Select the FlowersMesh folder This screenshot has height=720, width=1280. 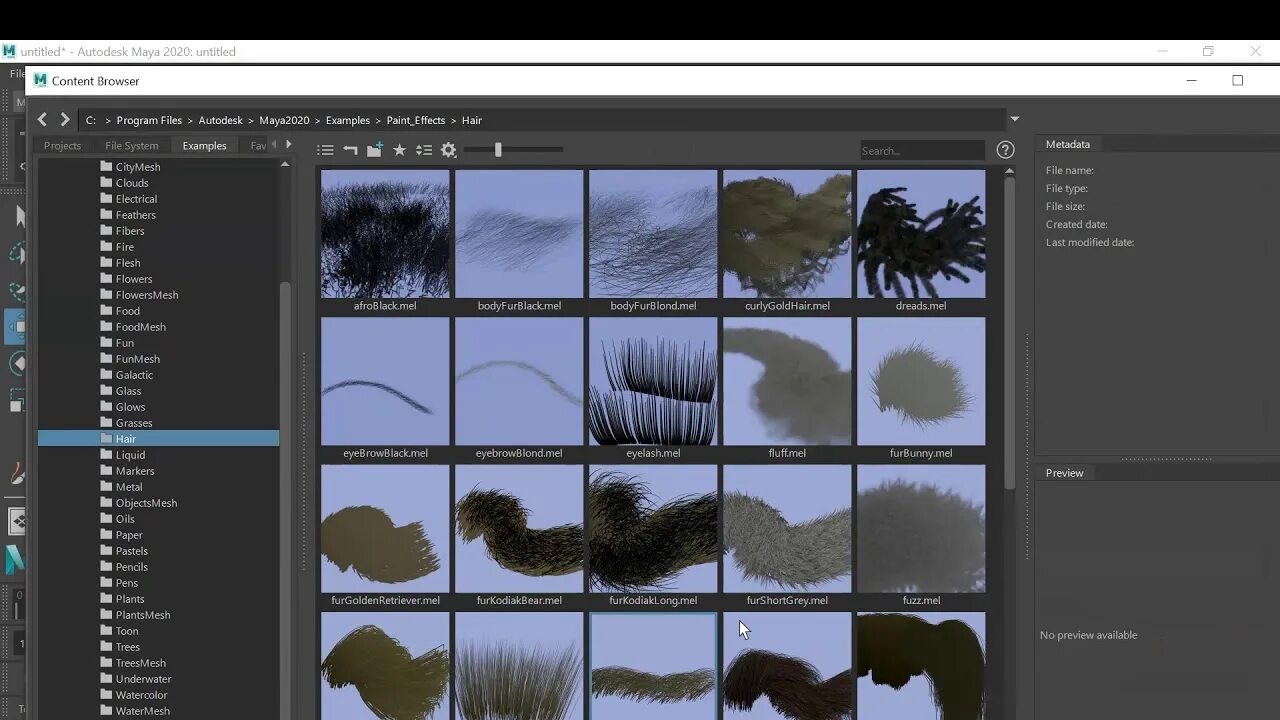point(147,295)
